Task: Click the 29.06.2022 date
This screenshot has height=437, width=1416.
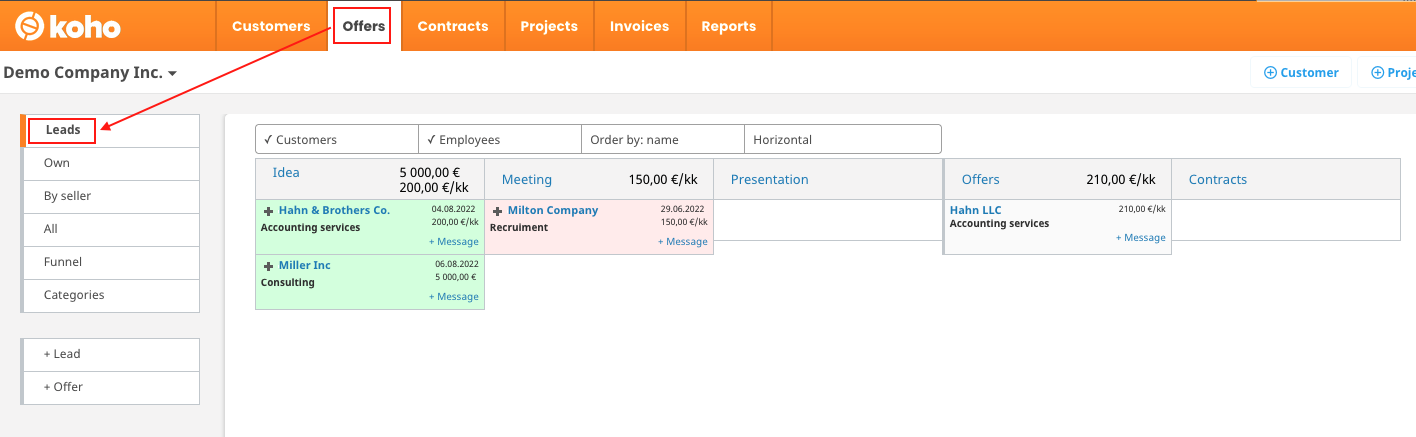Action: 684,209
